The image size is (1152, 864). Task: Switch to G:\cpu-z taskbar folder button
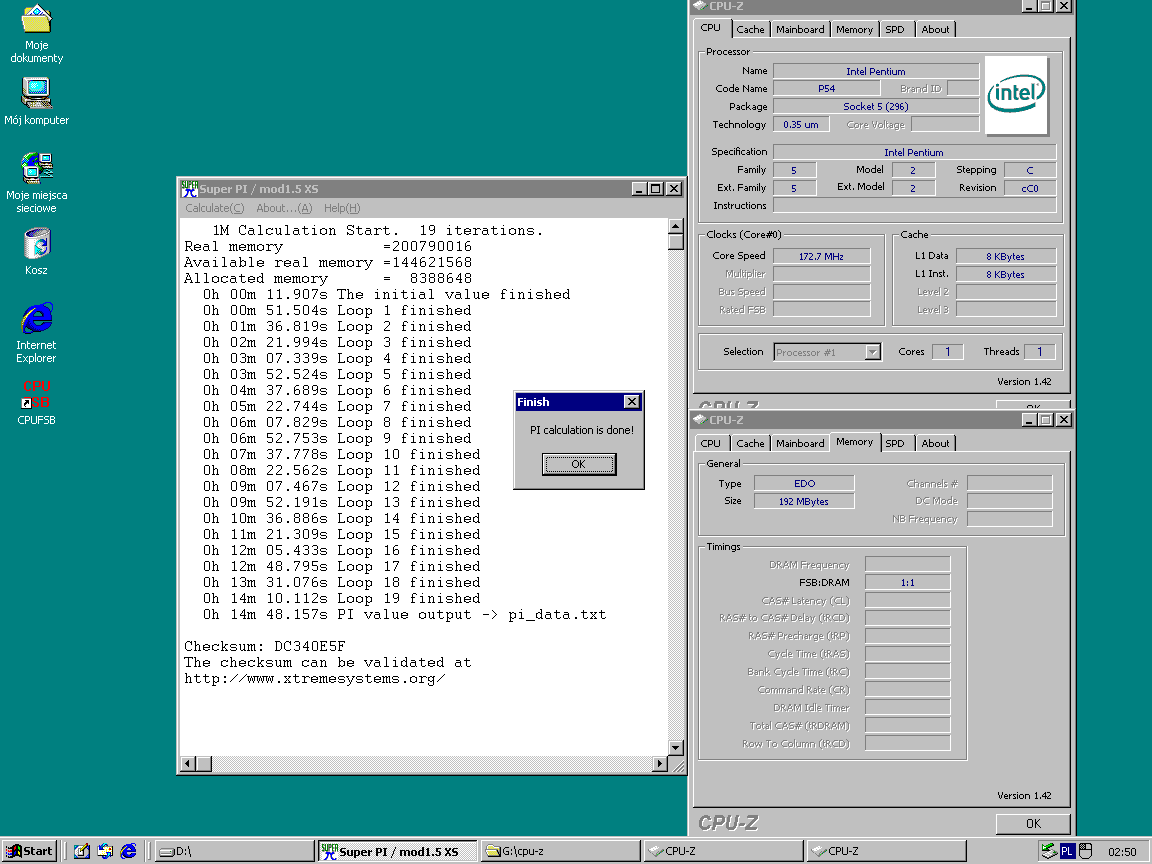point(561,851)
